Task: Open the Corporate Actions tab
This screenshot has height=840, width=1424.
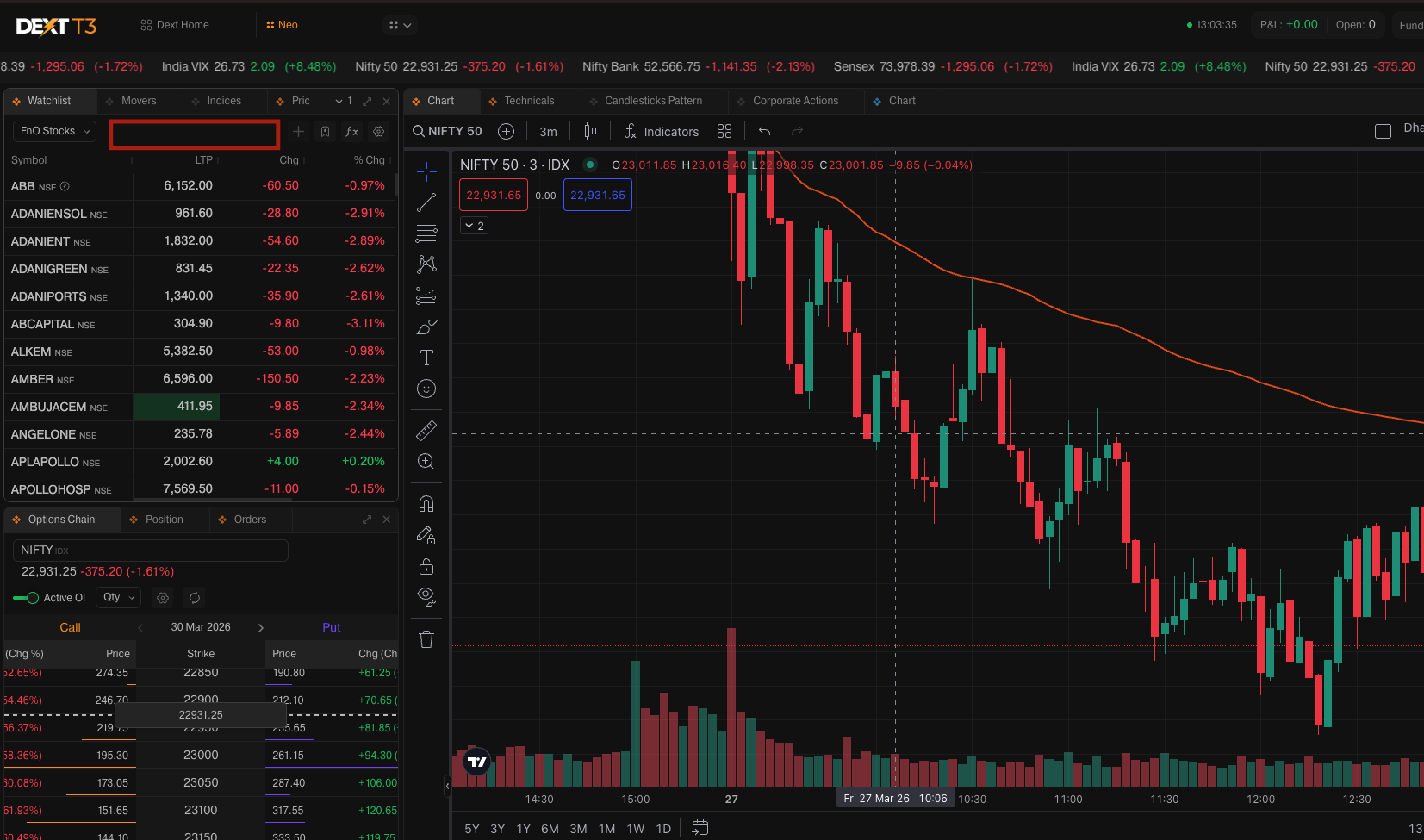Action: [x=794, y=101]
